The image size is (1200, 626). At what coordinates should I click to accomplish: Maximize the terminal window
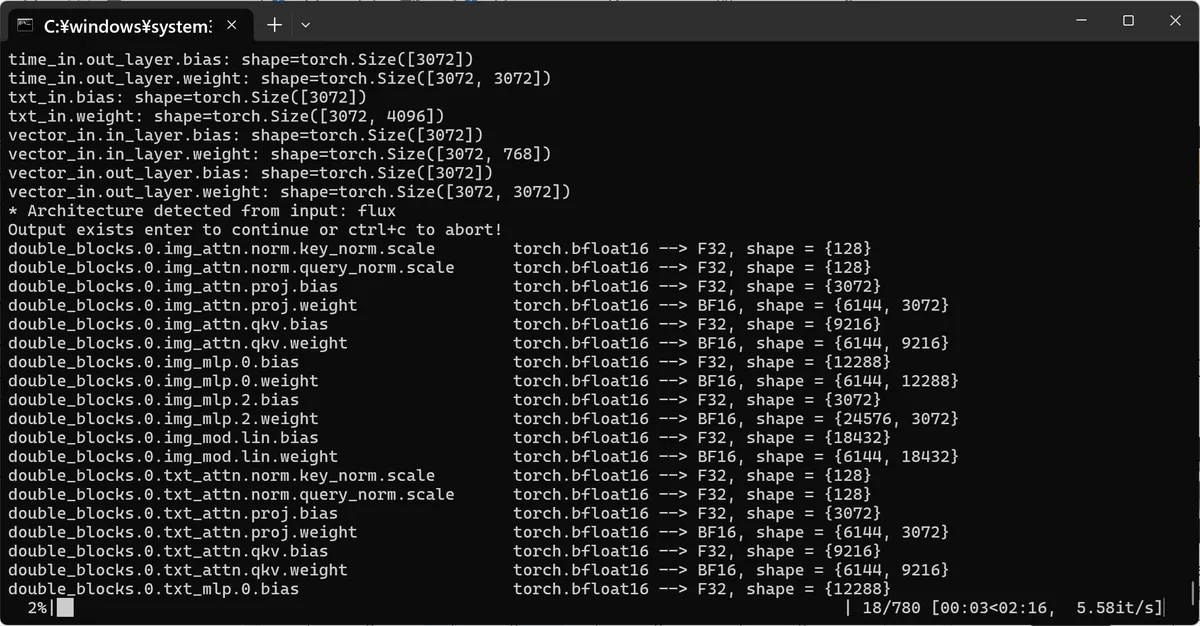(x=1128, y=20)
